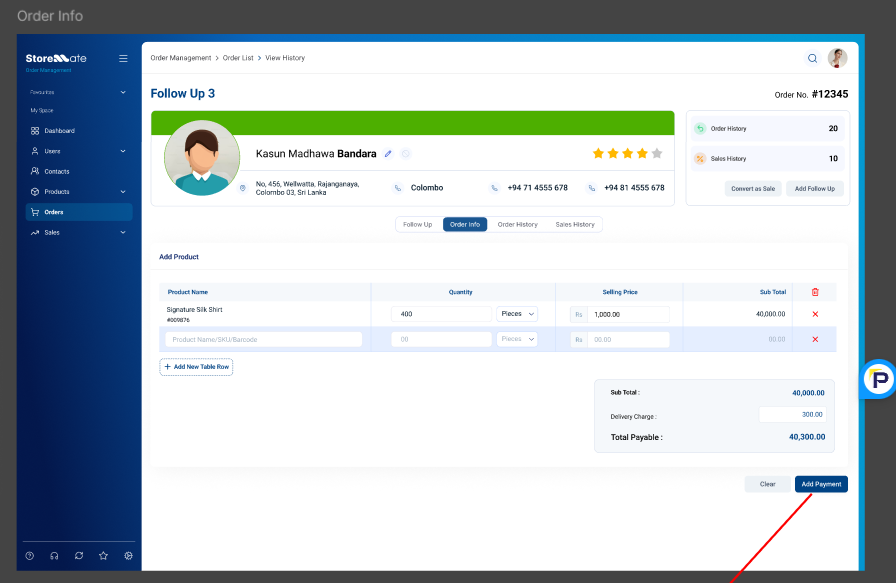
Task: Open settings gear in sidebar footer
Action: [128, 556]
